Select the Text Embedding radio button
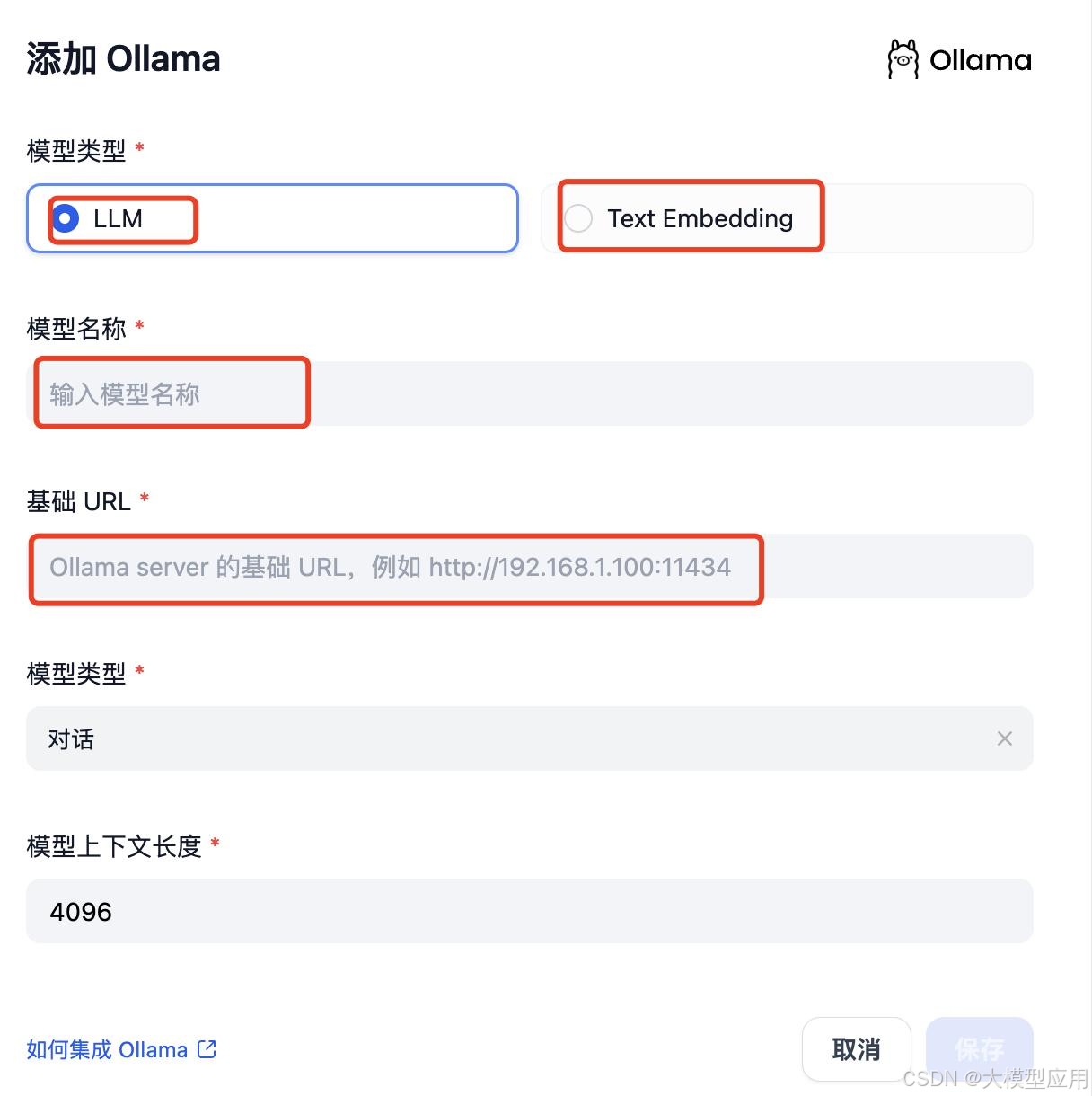1092x1096 pixels. click(x=578, y=218)
